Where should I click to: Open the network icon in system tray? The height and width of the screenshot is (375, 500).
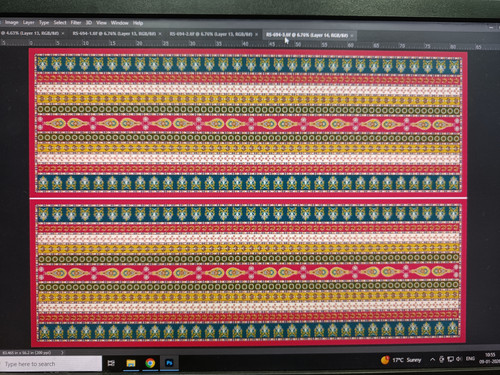(x=450, y=359)
